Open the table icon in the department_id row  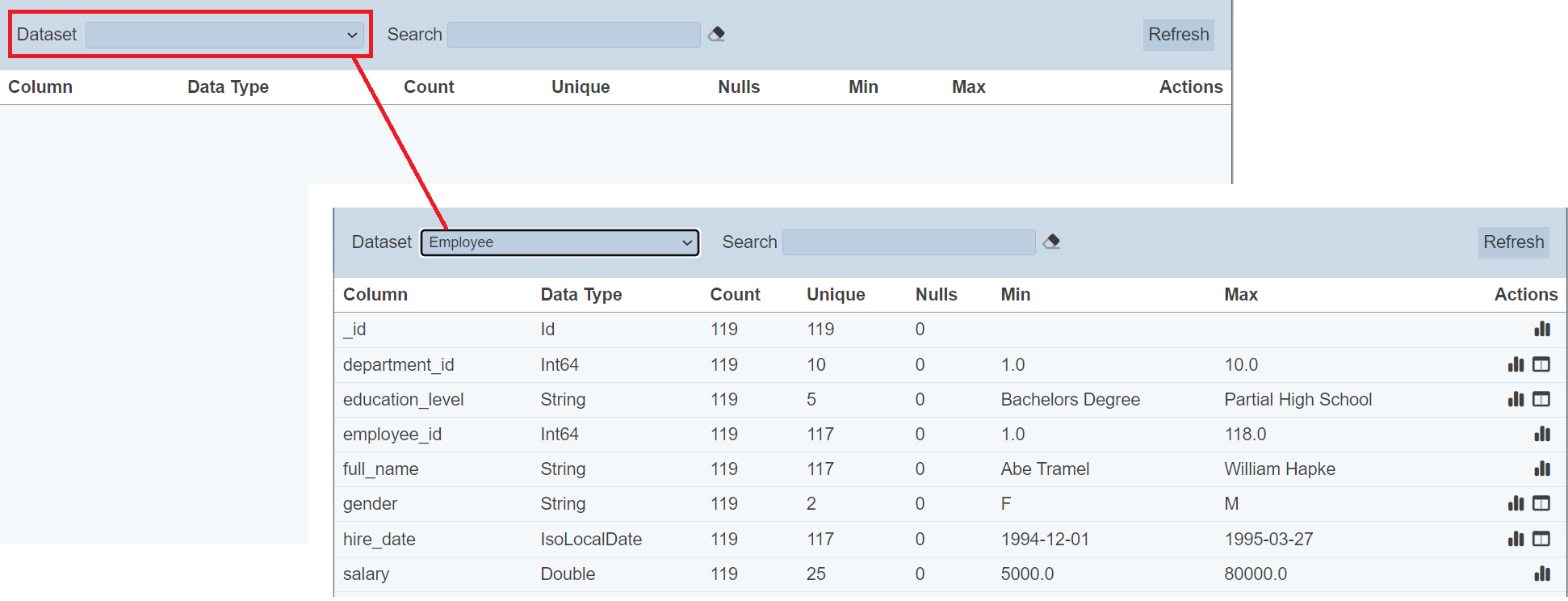pos(1541,364)
